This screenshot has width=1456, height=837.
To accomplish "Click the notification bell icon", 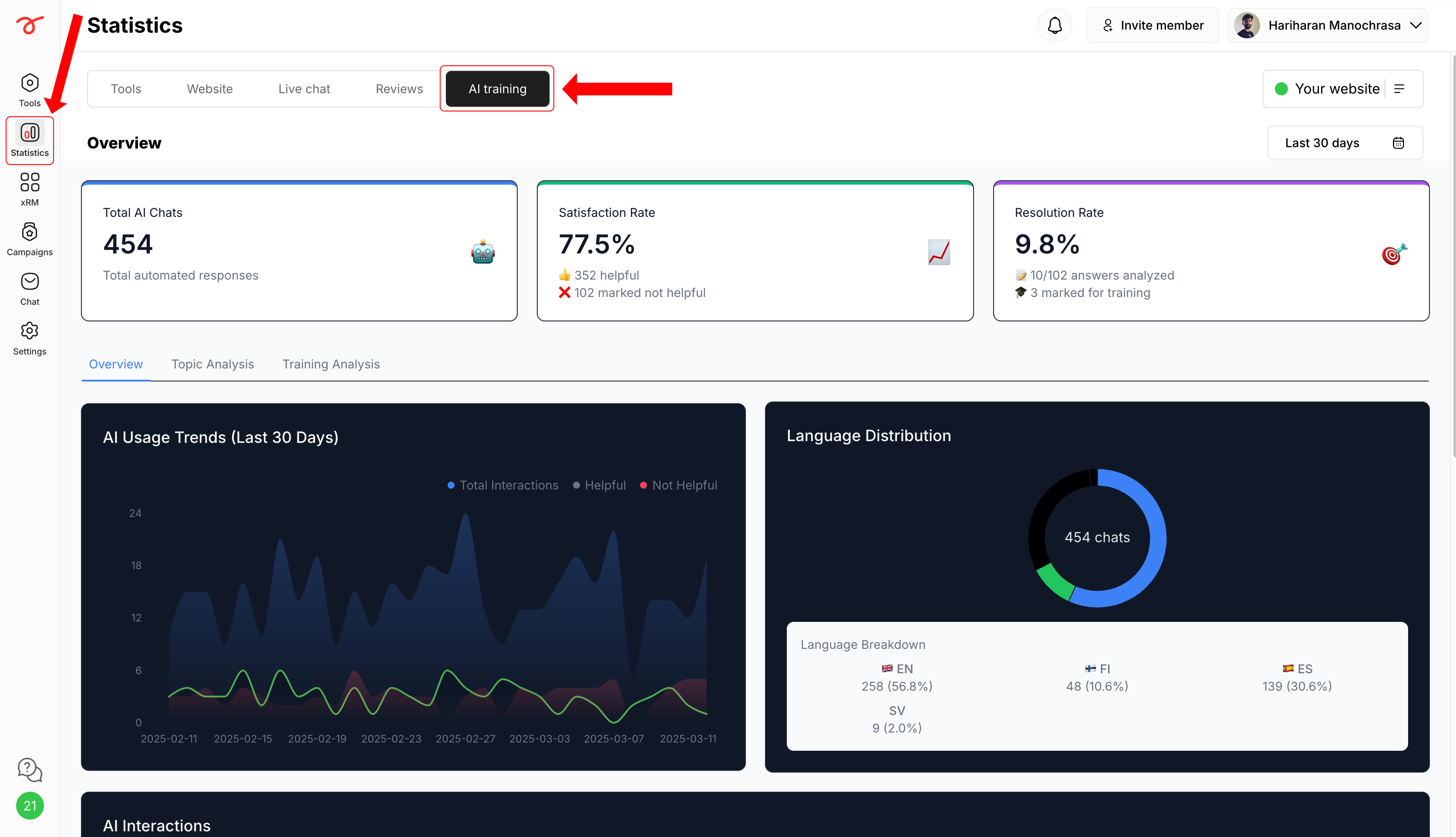I will pos(1055,25).
